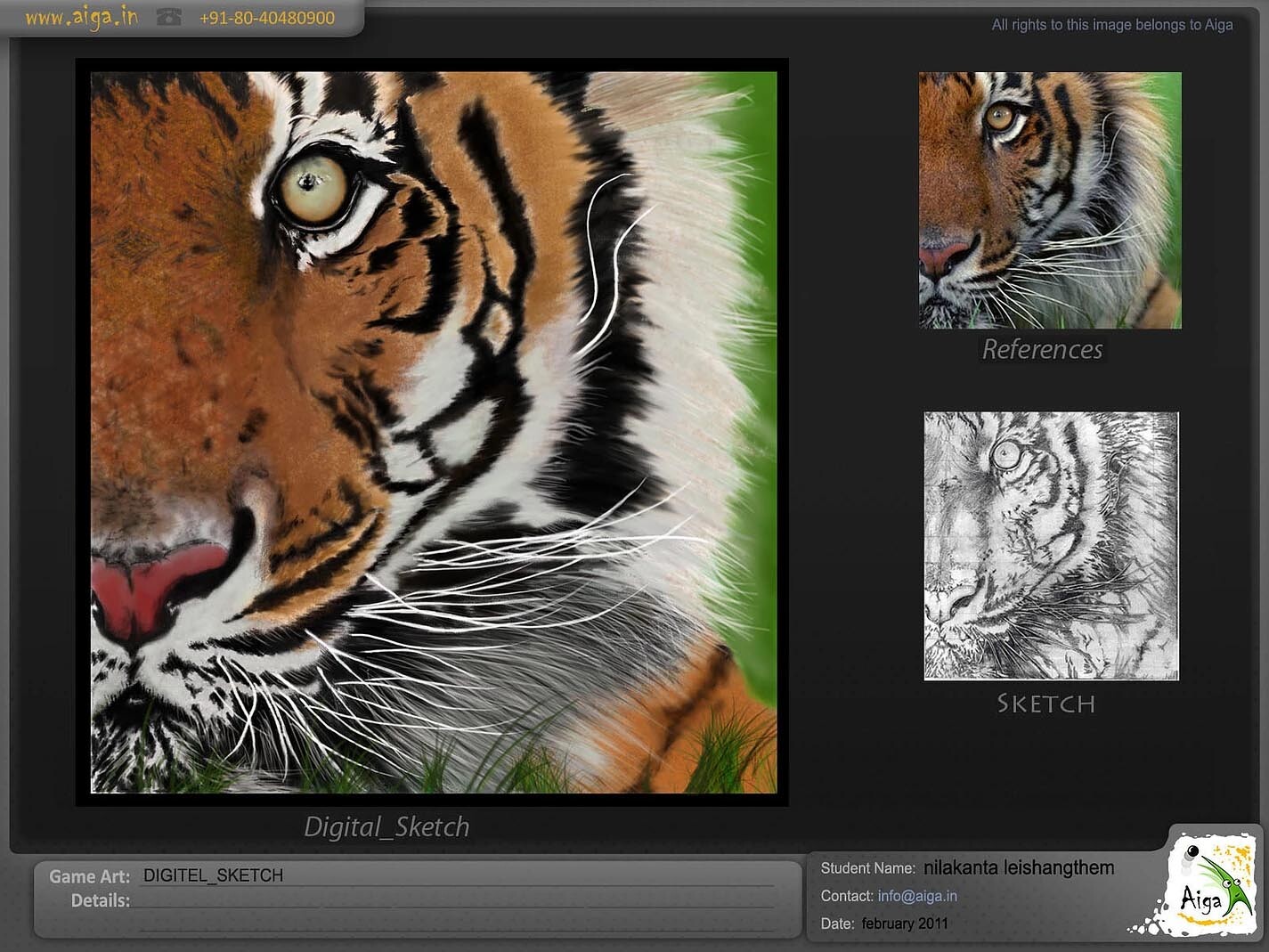This screenshot has width=1269, height=952.
Task: Click the DIGITEL_SKETCH Game Art field
Action: pyautogui.click(x=213, y=875)
